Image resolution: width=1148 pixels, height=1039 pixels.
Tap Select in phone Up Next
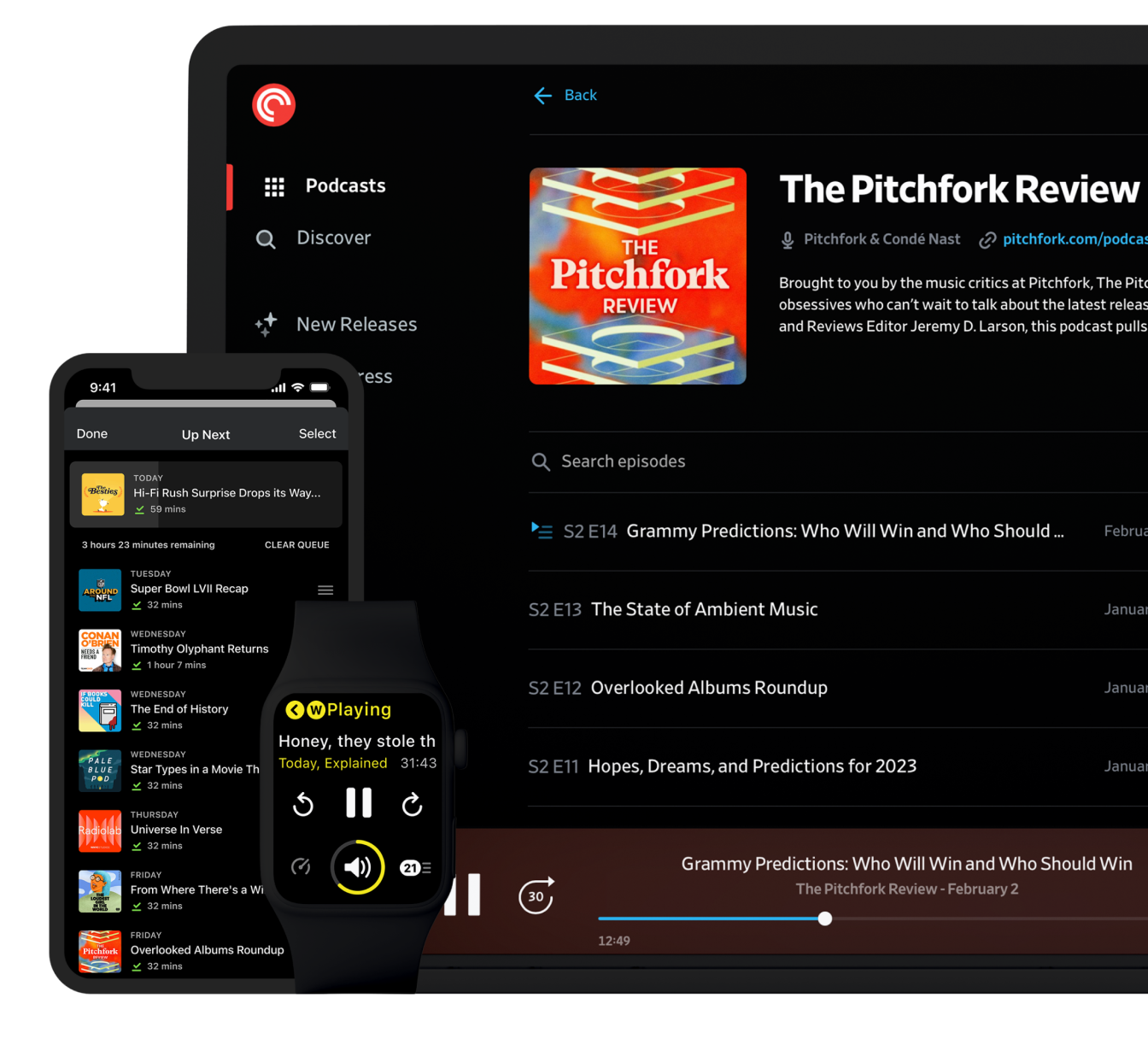[317, 434]
